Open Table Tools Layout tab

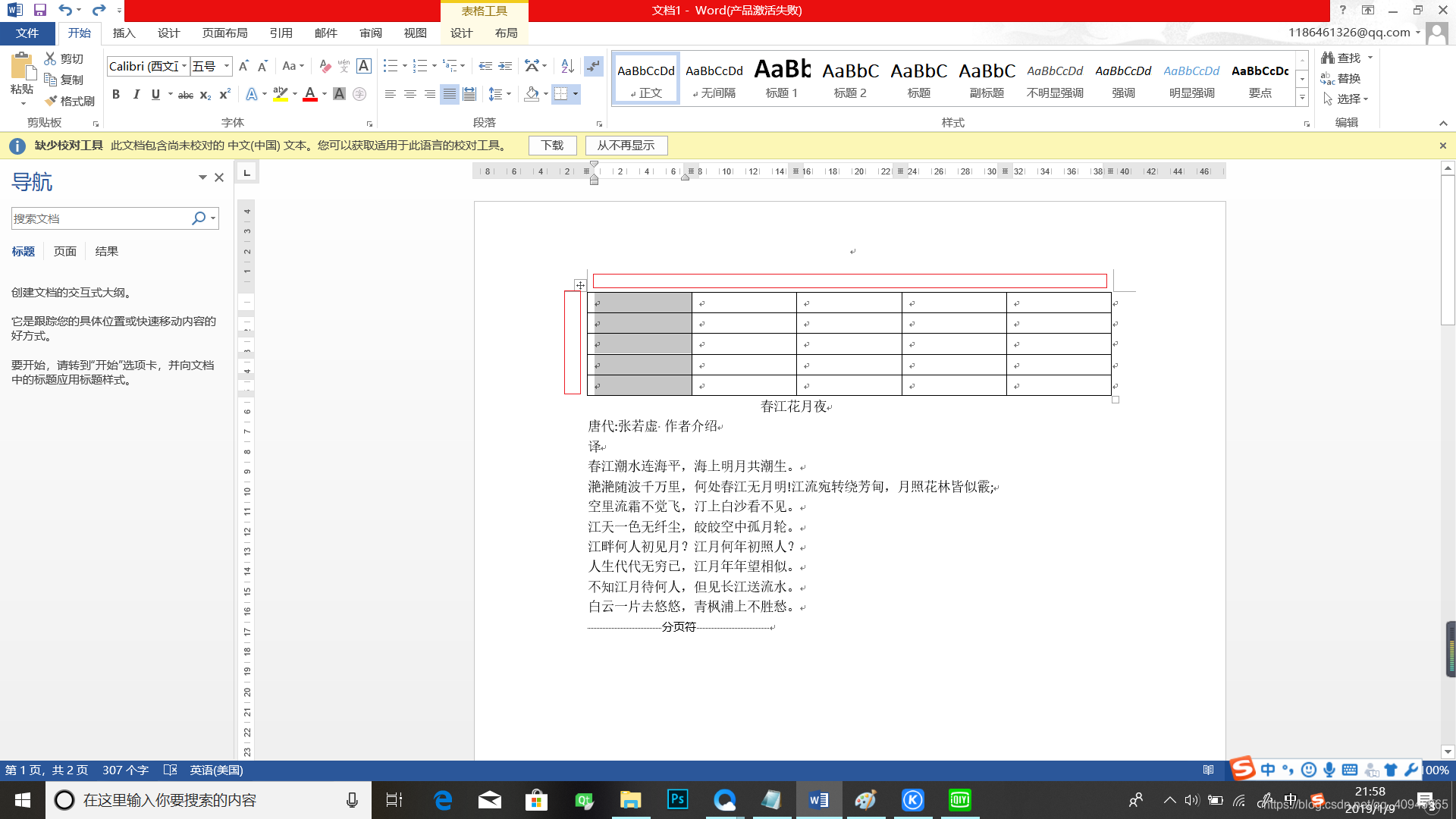(x=506, y=33)
